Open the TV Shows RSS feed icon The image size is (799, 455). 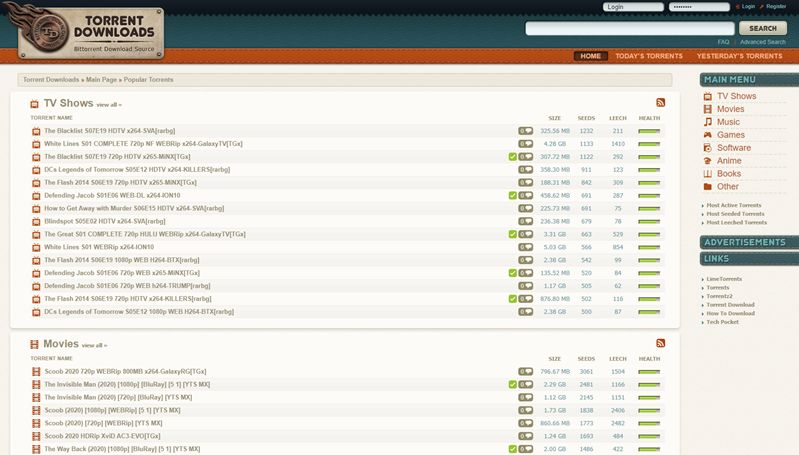(660, 102)
